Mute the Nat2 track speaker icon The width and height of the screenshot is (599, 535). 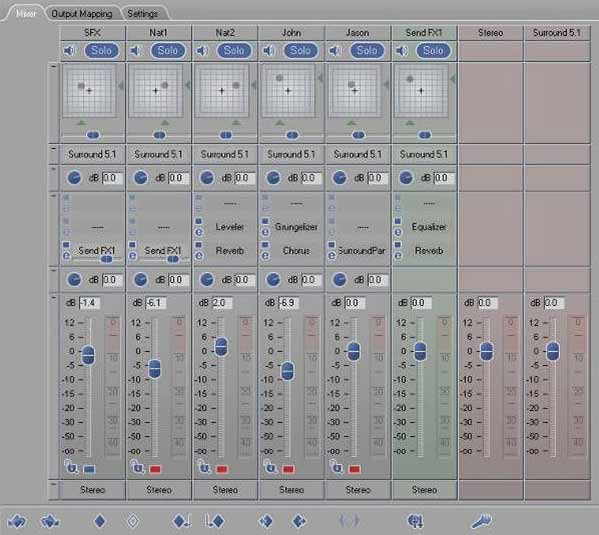(x=202, y=50)
